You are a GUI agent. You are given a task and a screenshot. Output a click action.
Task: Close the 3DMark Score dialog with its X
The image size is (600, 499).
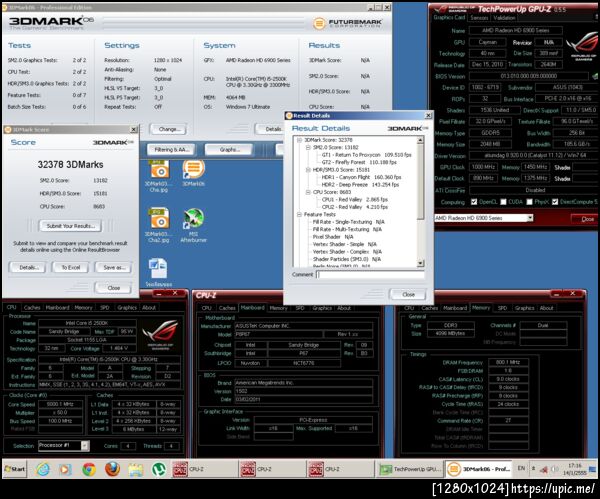pyautogui.click(x=134, y=130)
